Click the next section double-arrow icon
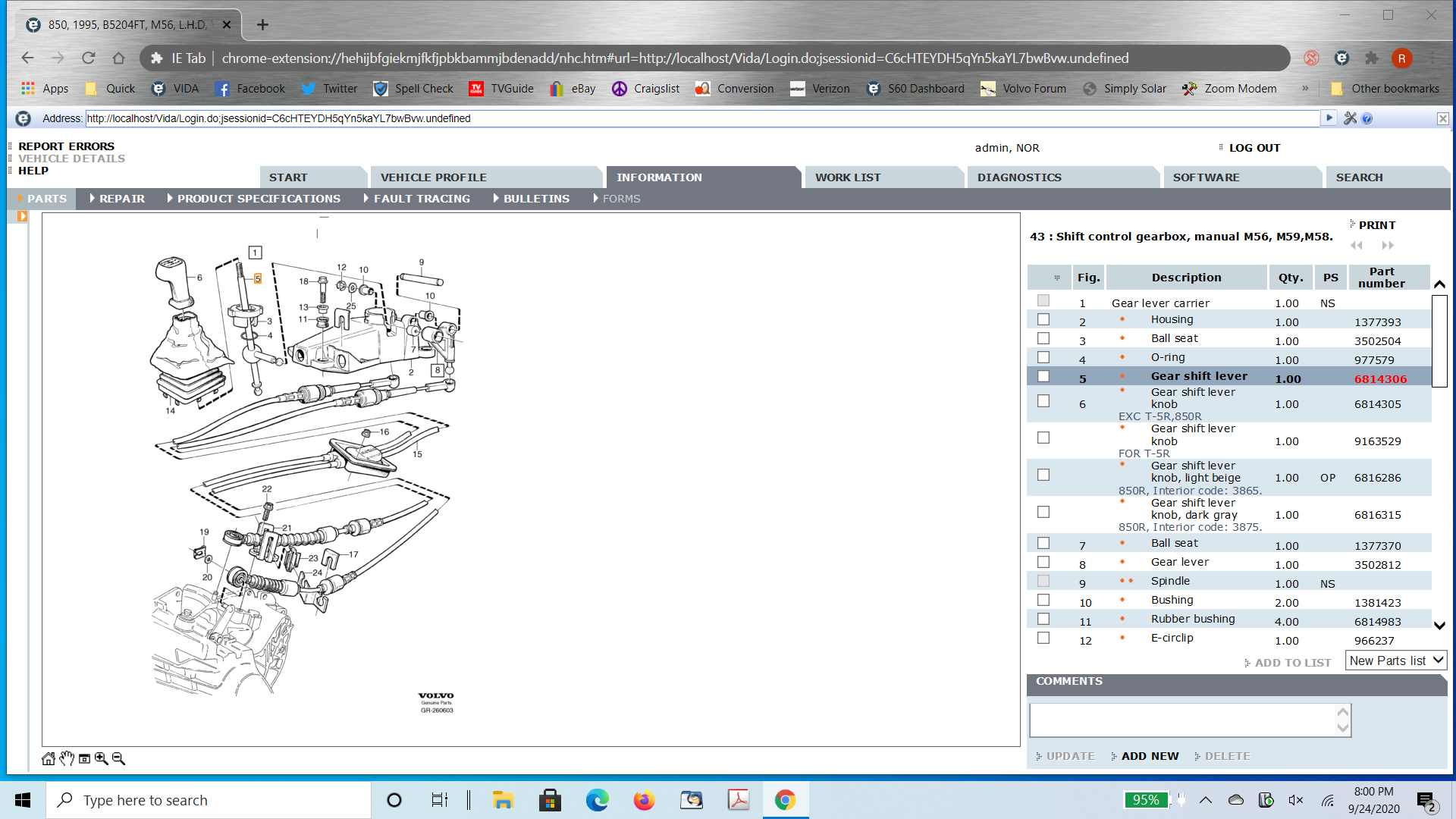1456x819 pixels. (x=1388, y=245)
